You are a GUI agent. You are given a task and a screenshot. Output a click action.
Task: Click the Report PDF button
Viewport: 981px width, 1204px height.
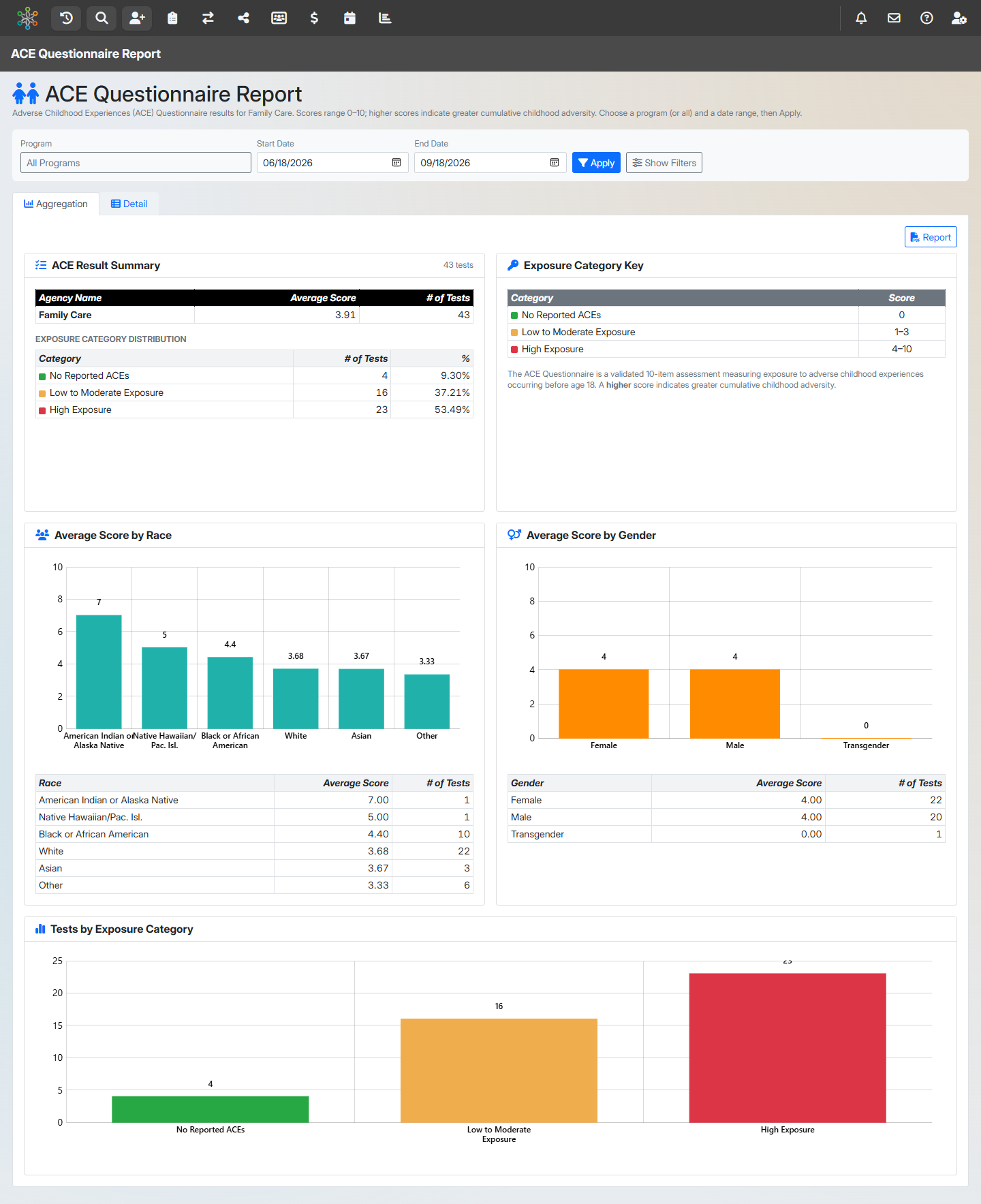[931, 237]
